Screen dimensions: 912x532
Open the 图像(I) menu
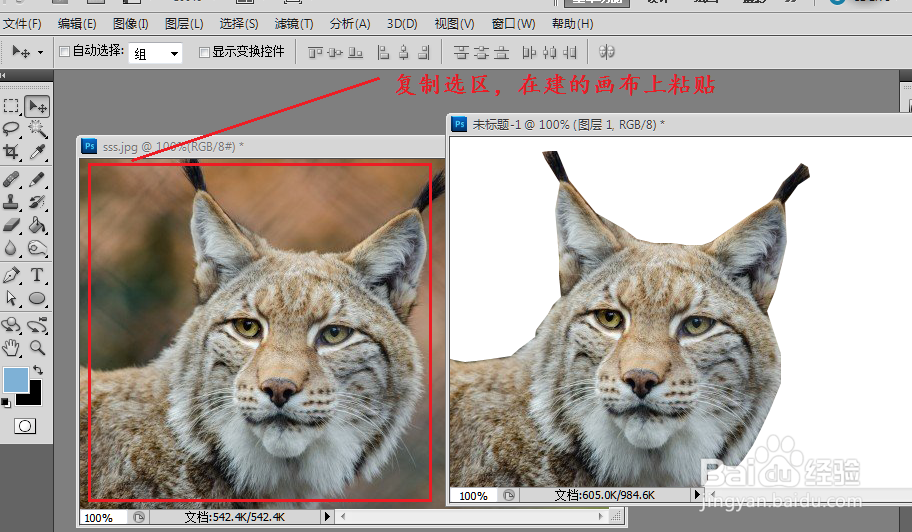130,24
